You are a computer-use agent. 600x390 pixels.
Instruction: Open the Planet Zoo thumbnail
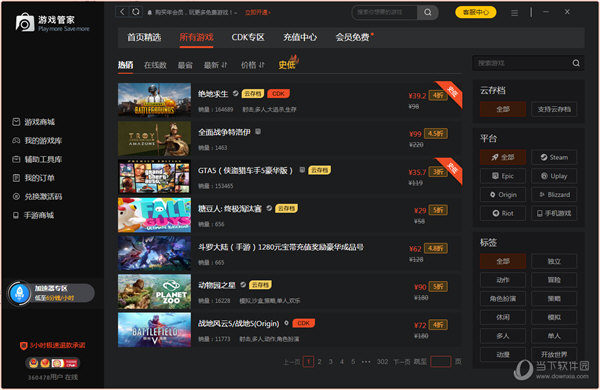[x=154, y=291]
